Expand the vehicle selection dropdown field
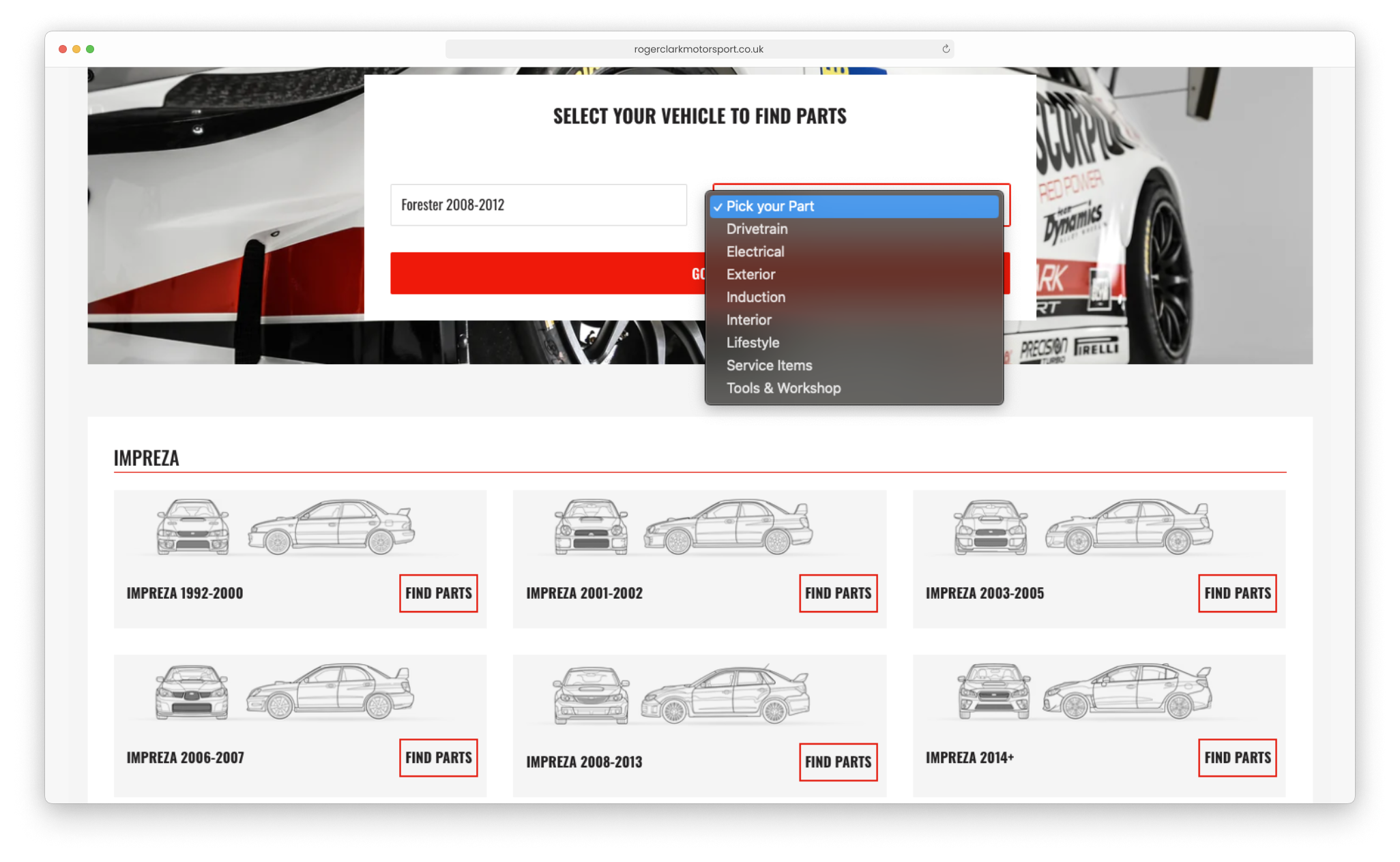Screen dimensions: 1400x862 [540, 204]
